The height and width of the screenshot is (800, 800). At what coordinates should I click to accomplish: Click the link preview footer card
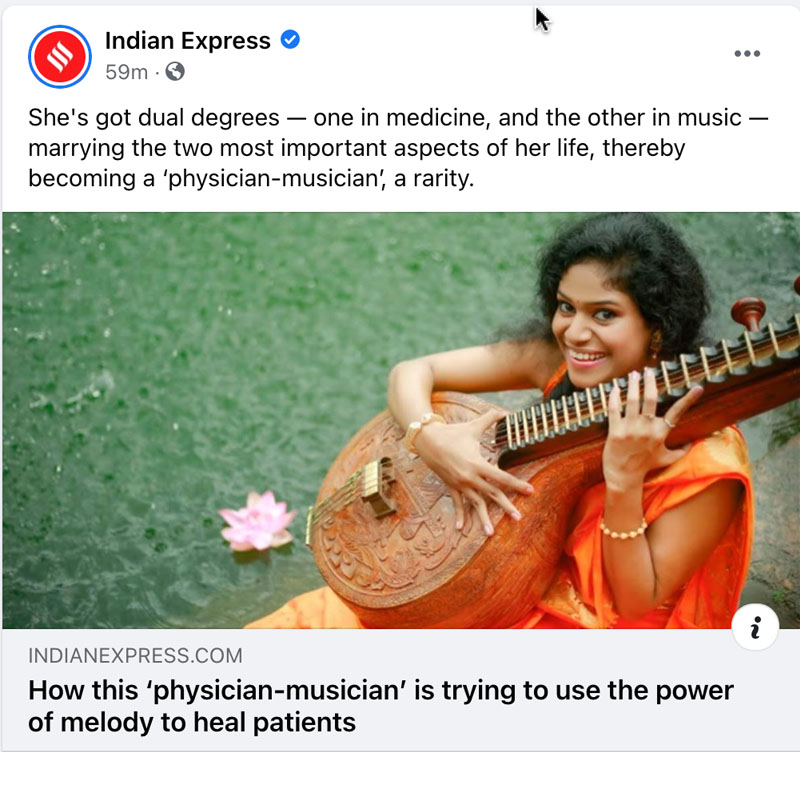pyautogui.click(x=401, y=690)
